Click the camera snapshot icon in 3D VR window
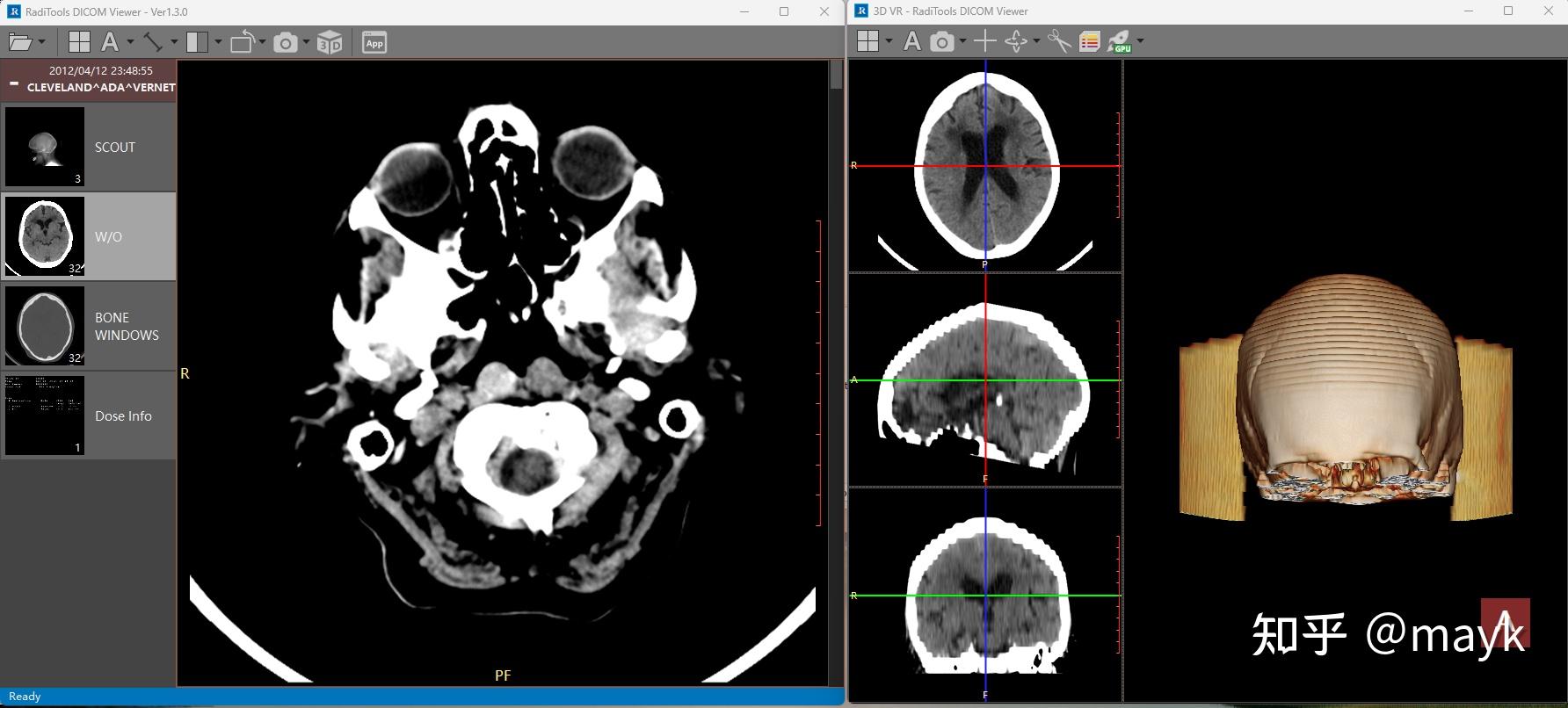Viewport: 1568px width, 708px height. (942, 41)
